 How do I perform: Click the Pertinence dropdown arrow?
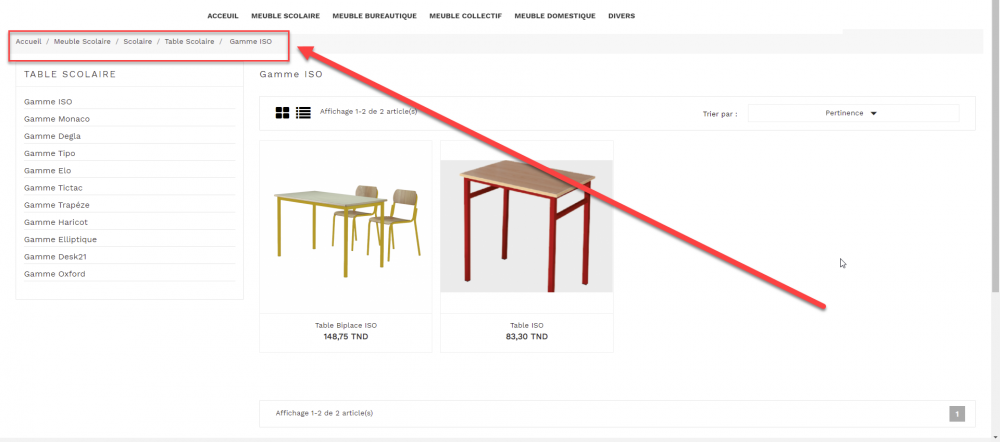[x=874, y=114]
